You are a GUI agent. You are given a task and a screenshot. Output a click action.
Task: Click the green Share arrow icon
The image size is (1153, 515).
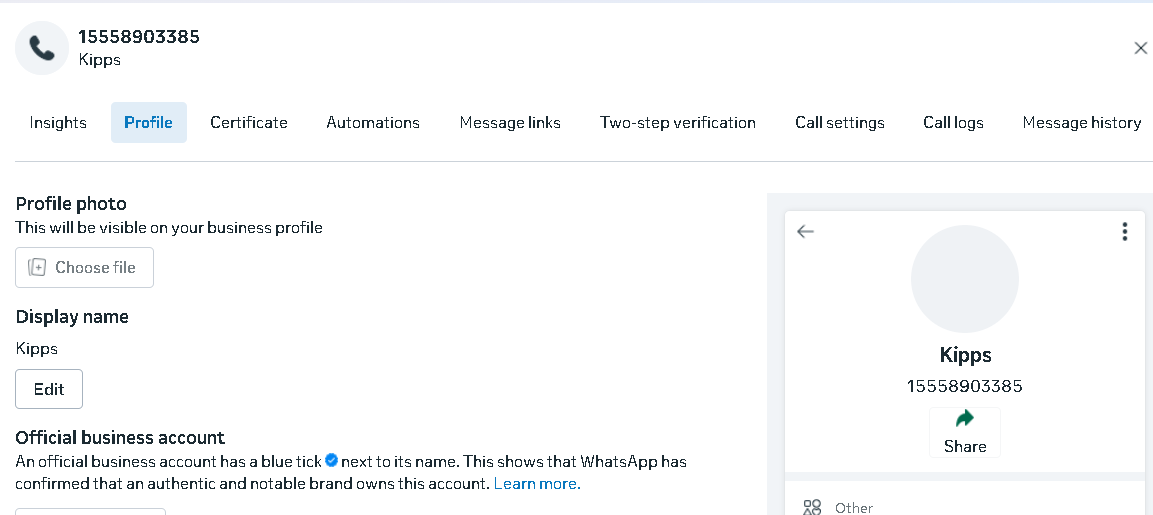pos(965,419)
